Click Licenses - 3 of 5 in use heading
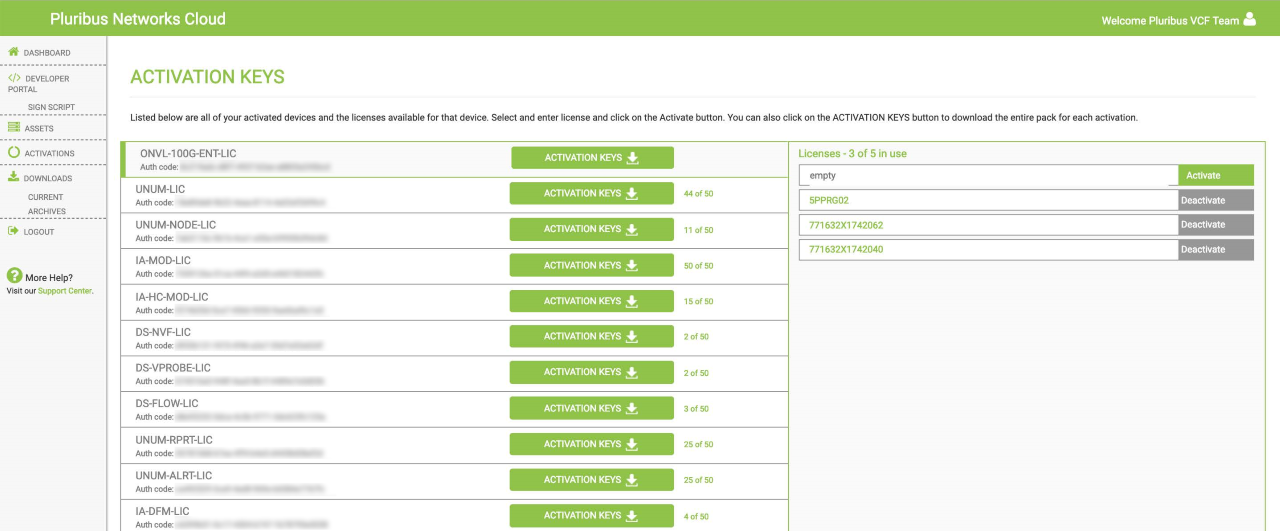Viewport: 1280px width, 531px height. tap(853, 154)
